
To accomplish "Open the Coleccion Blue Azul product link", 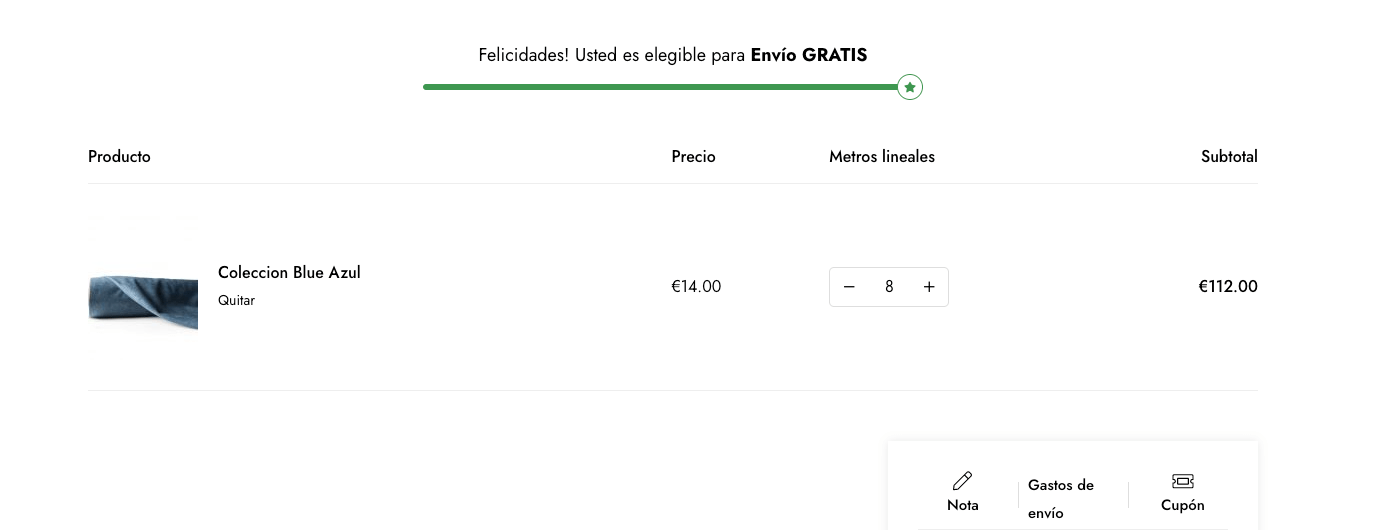I will tap(289, 272).
